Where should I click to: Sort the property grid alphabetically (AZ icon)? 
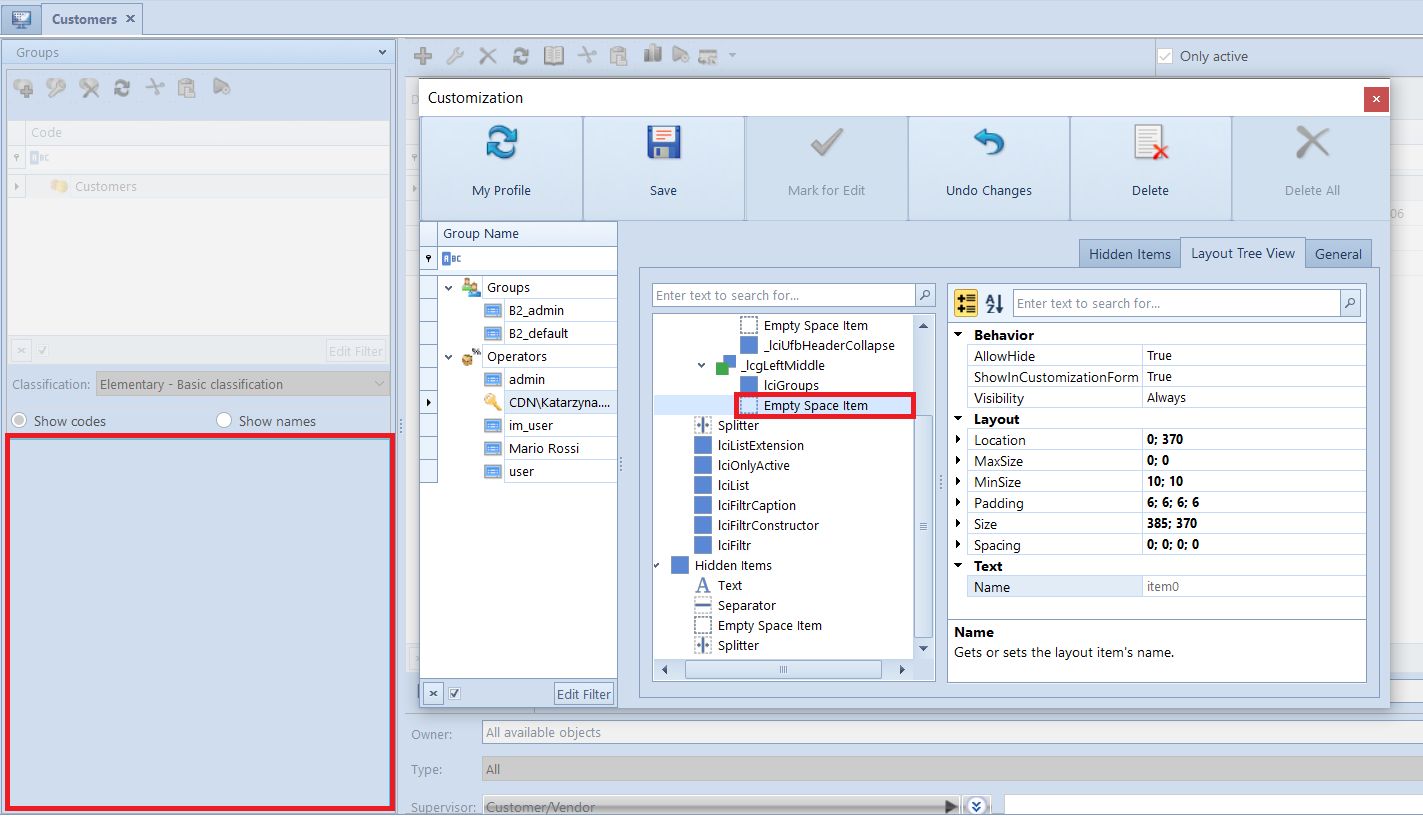pos(994,303)
